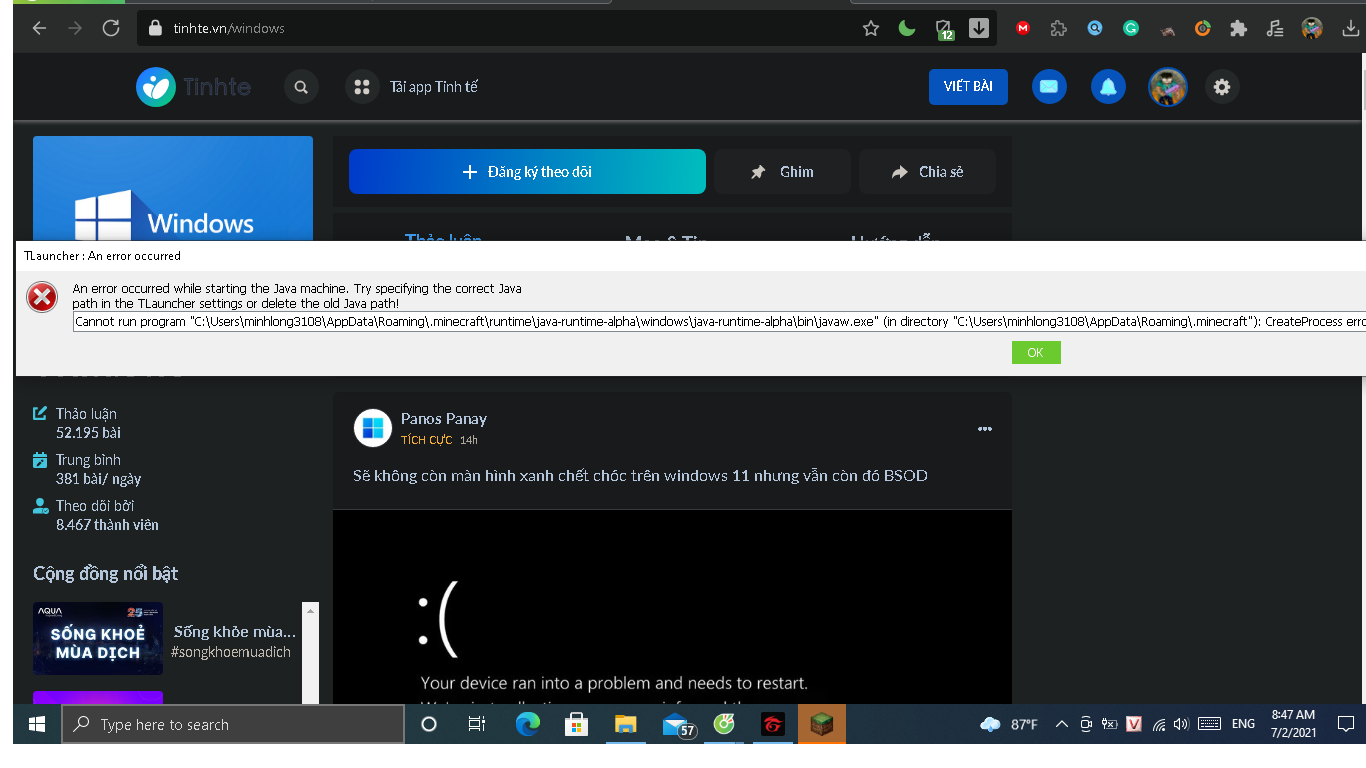1366x768 pixels.
Task: Open the site settings gear icon
Action: [x=1222, y=87]
